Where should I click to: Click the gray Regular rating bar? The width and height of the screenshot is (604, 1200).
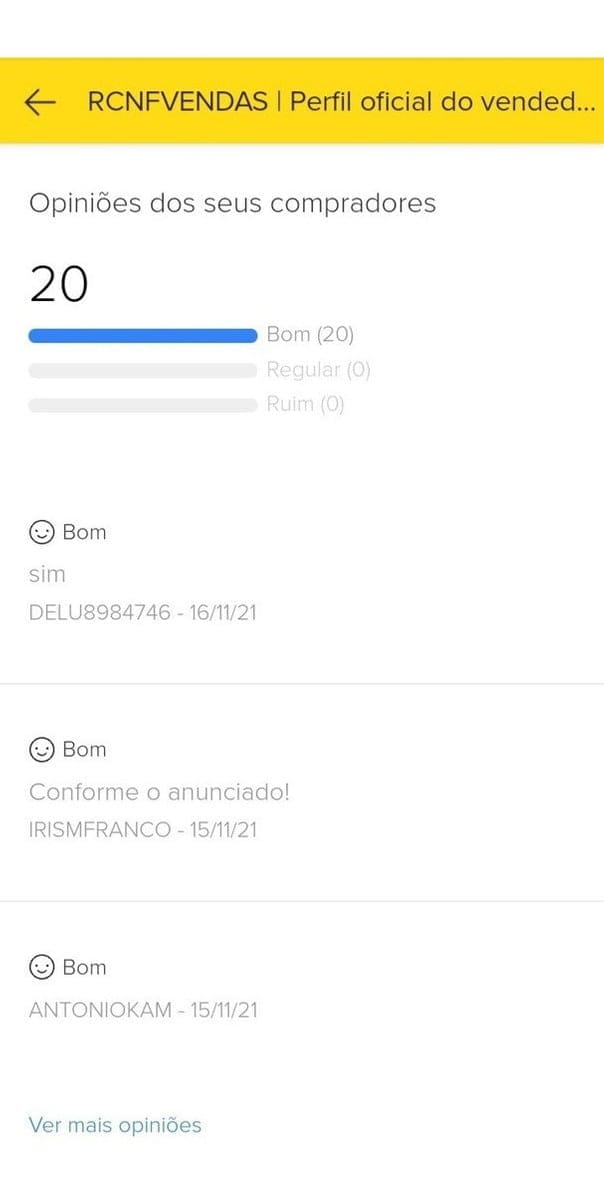(x=143, y=370)
